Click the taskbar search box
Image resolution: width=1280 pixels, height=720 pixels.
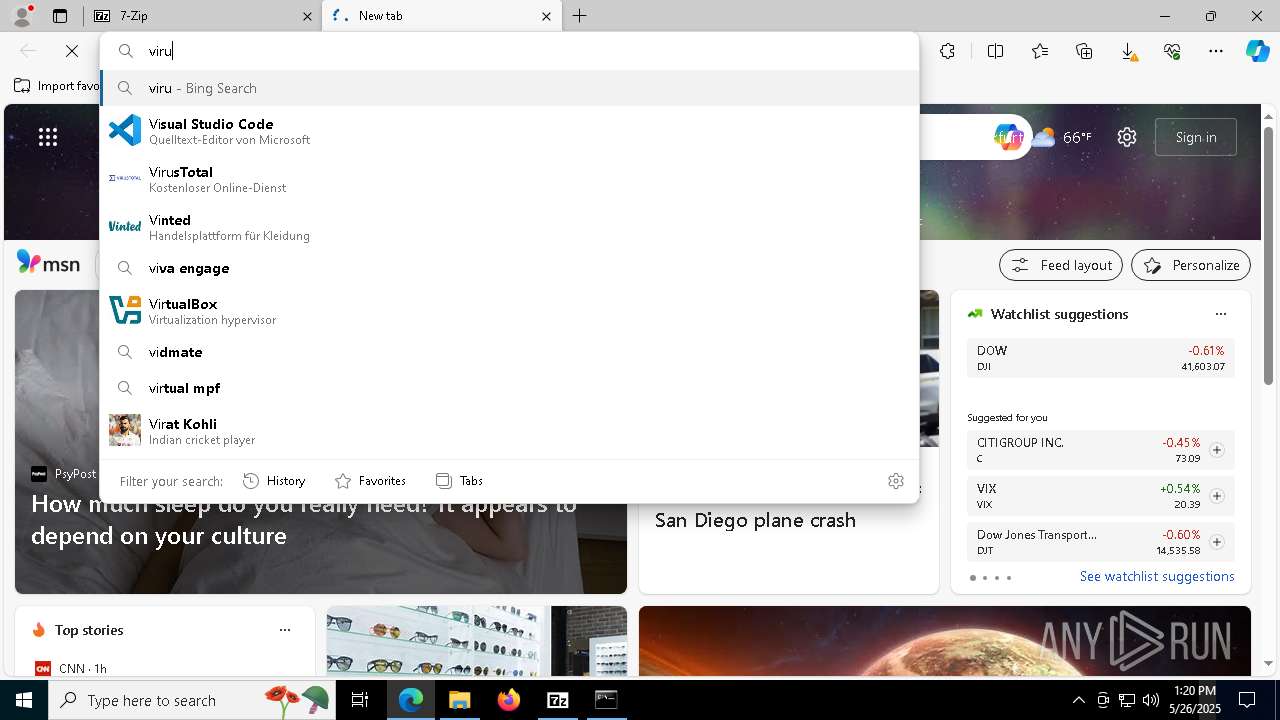coord(193,700)
